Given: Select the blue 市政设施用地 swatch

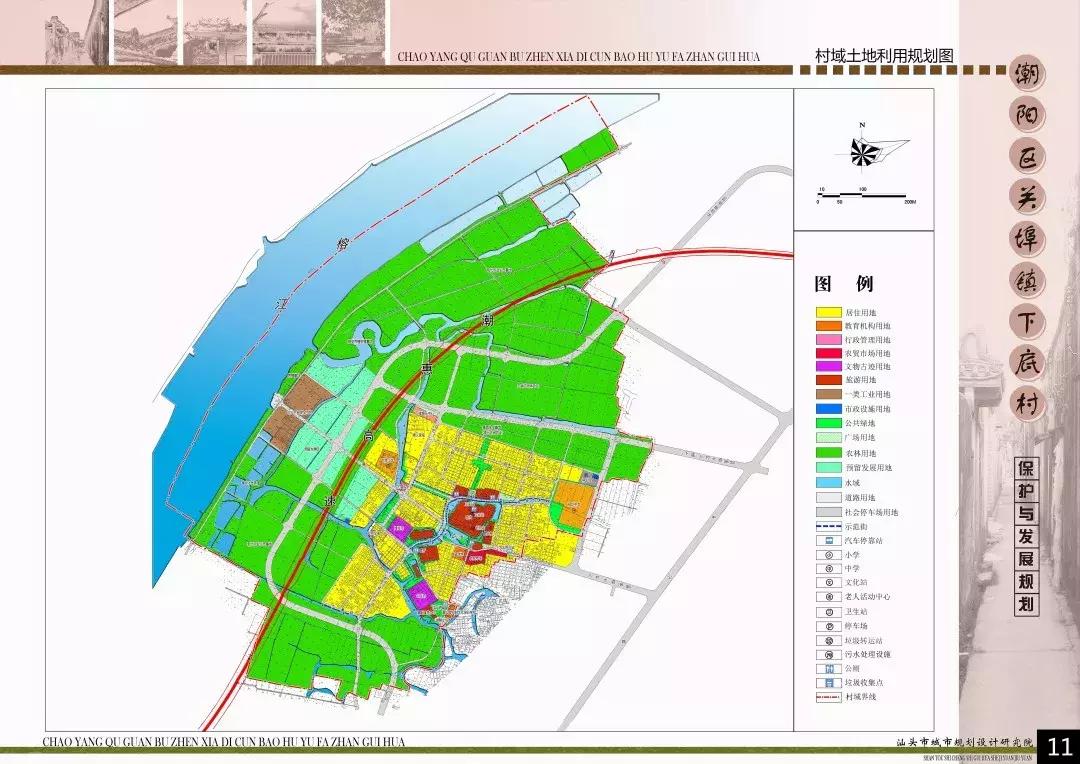Looking at the screenshot, I should click(x=829, y=409).
